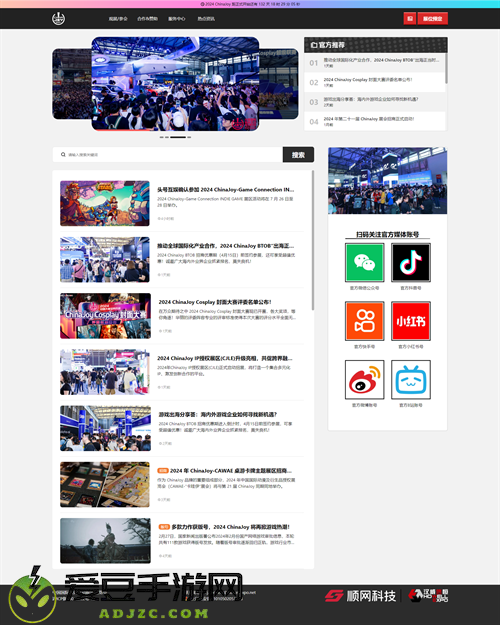500x625 pixels.
Task: Open thumbnail for 游戏出海分享荟 article
Action: point(105,428)
